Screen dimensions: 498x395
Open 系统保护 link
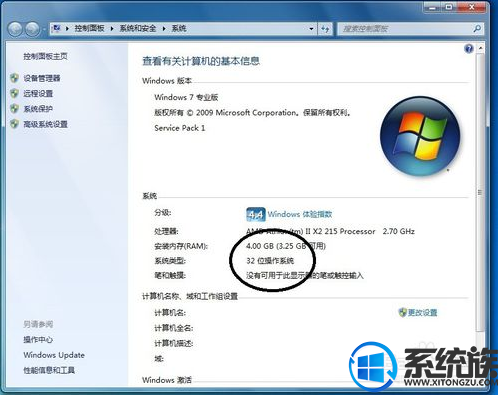point(38,109)
